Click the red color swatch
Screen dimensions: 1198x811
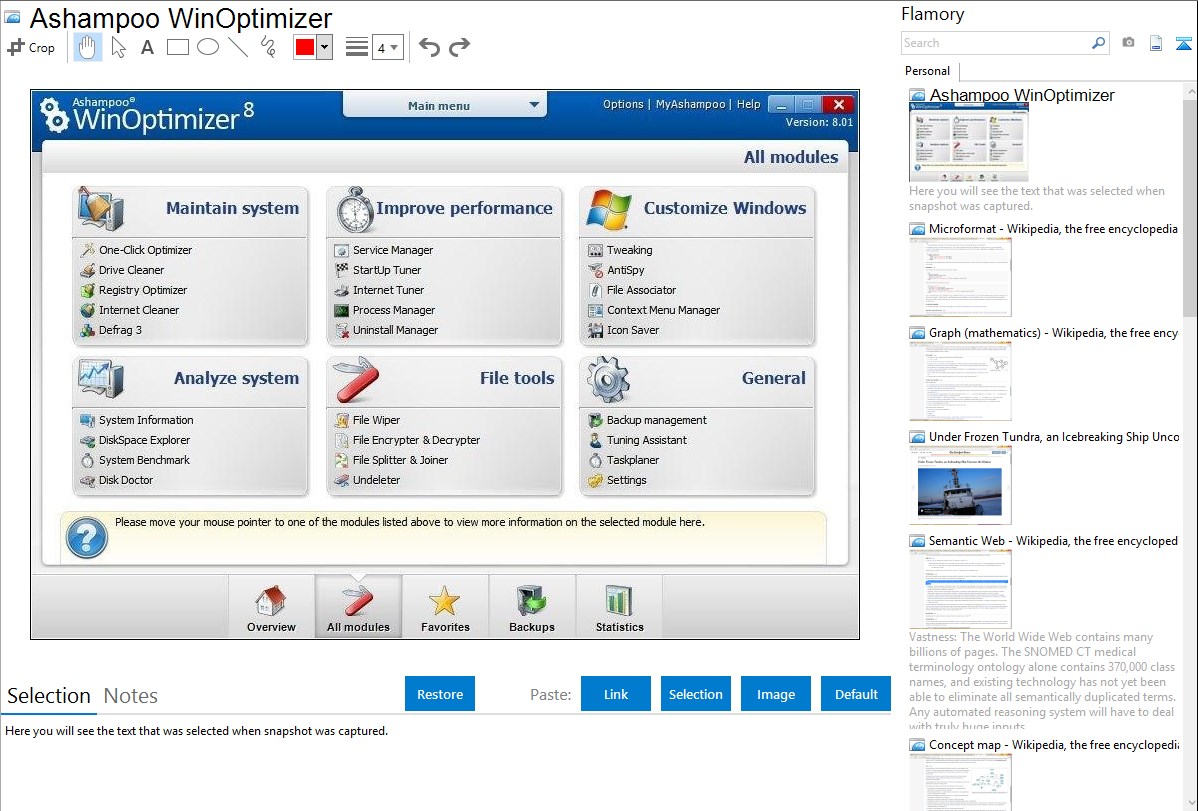point(305,47)
